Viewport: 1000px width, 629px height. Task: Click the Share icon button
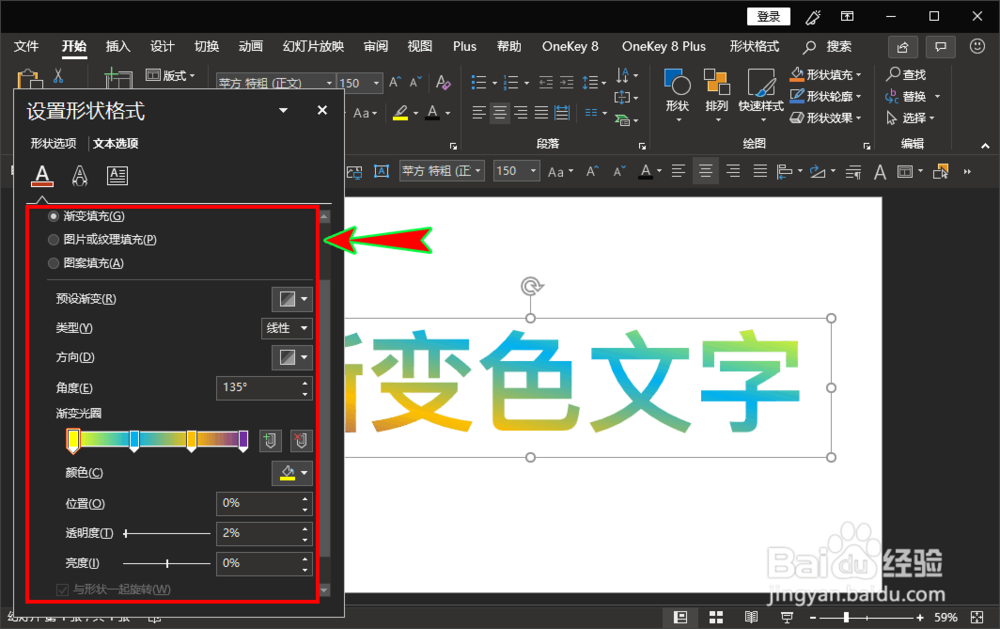[x=902, y=47]
